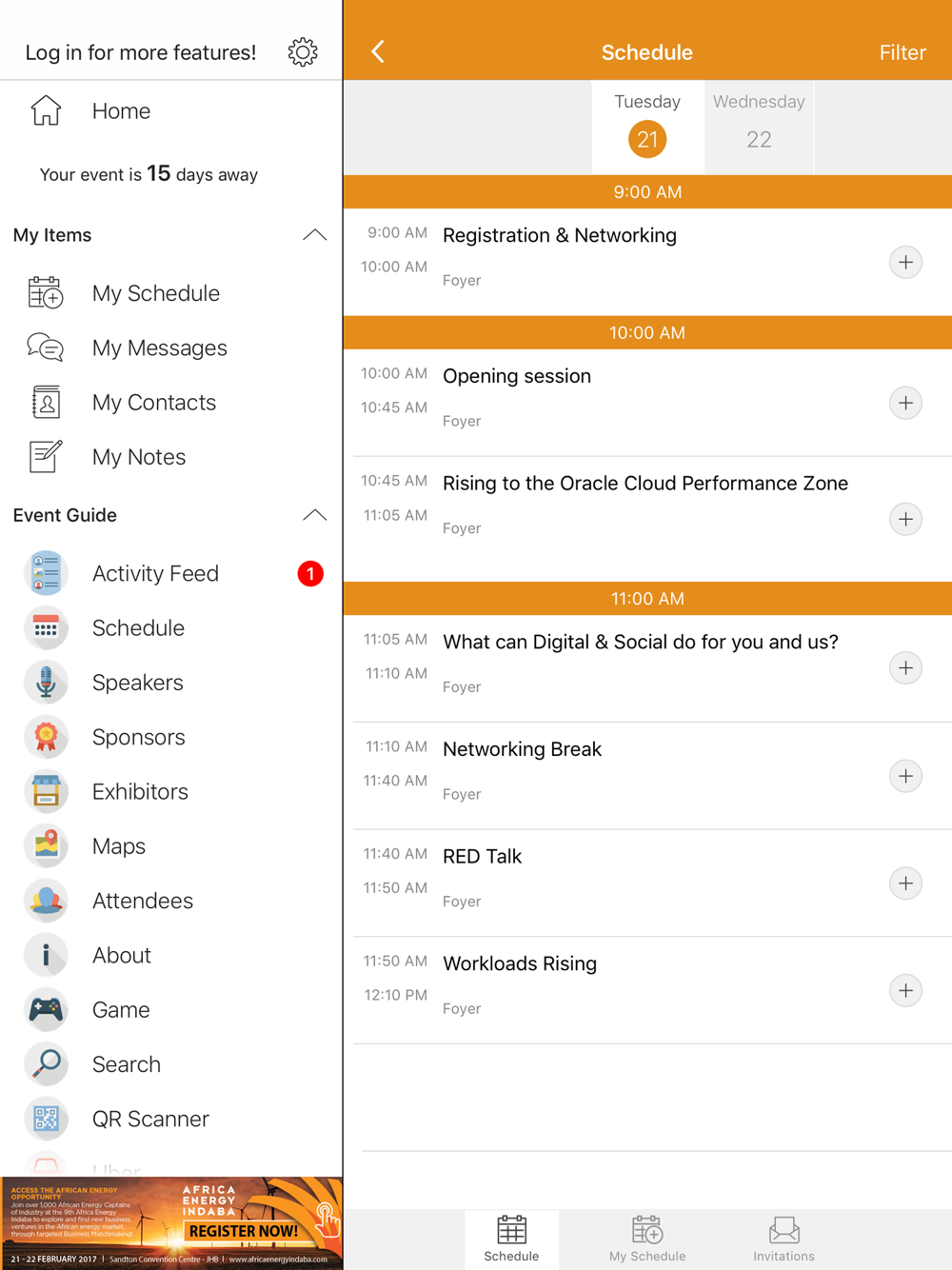Image resolution: width=952 pixels, height=1270 pixels.
Task: Select the Event Guide Schedule calendar icon
Action: [46, 628]
